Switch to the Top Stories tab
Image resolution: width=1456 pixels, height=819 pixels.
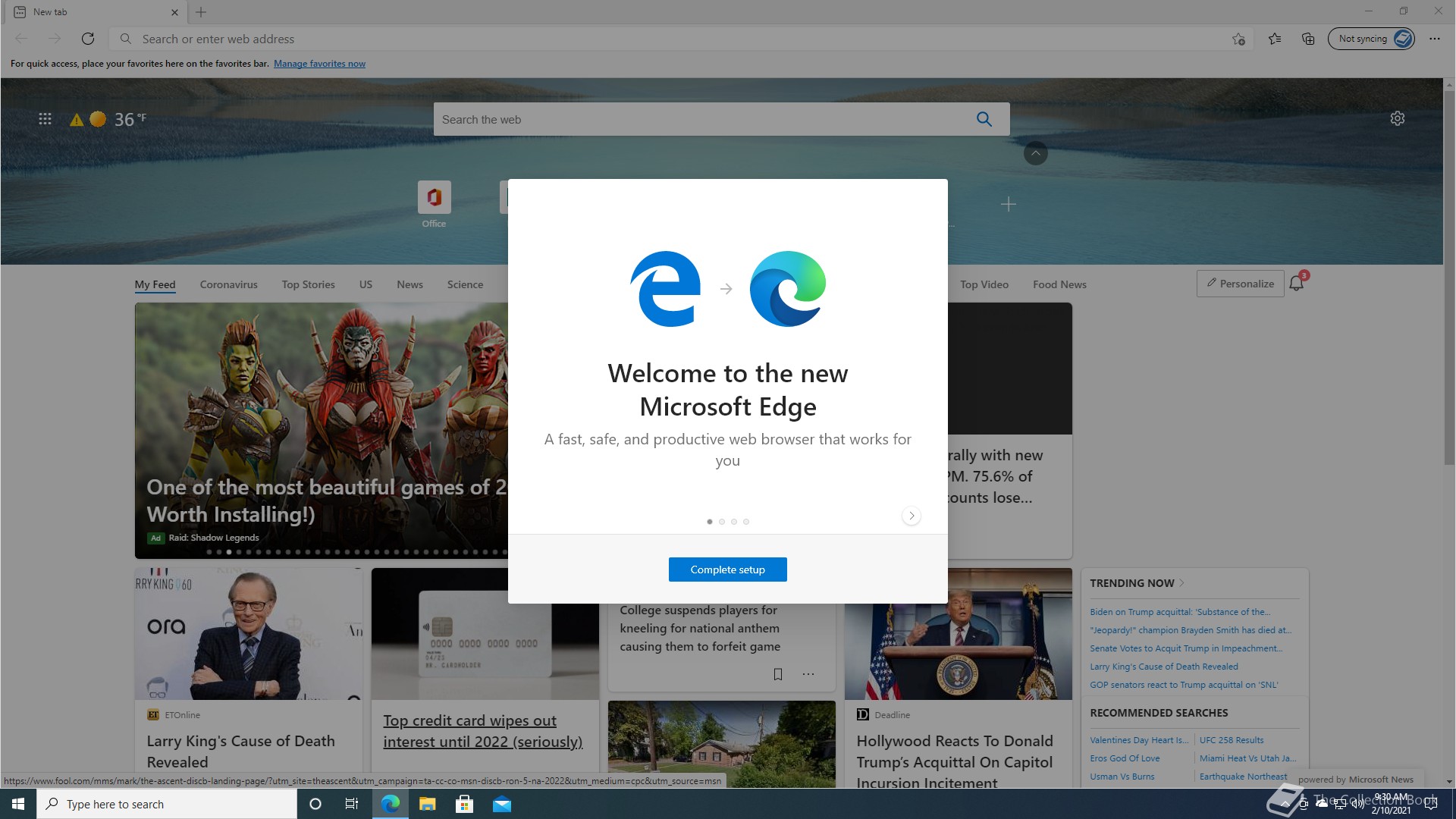(308, 284)
